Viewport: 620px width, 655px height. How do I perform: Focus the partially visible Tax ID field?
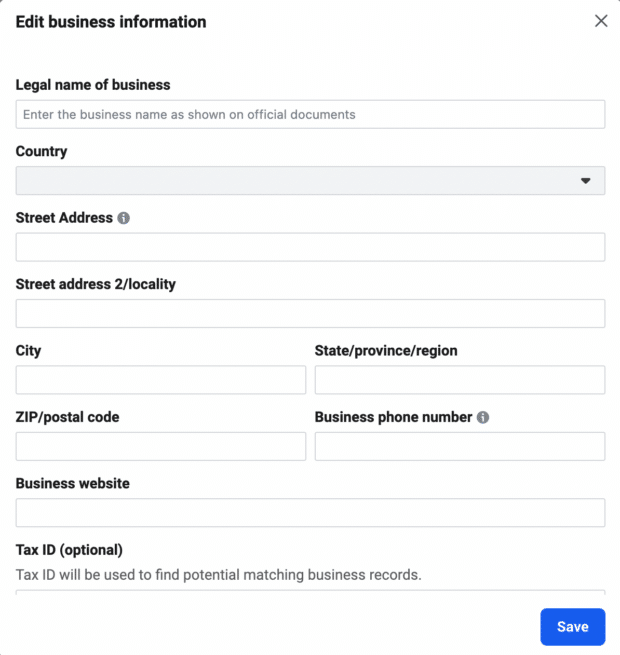310,592
